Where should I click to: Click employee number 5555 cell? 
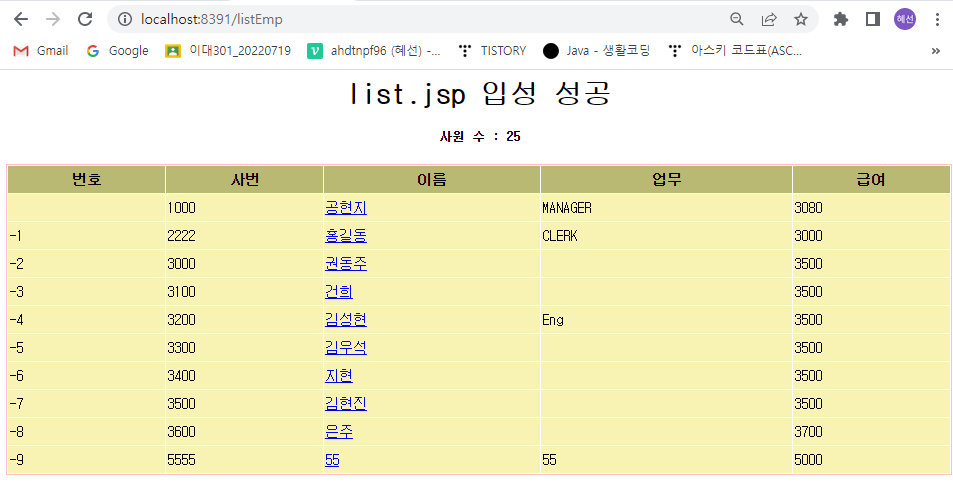[x=244, y=460]
